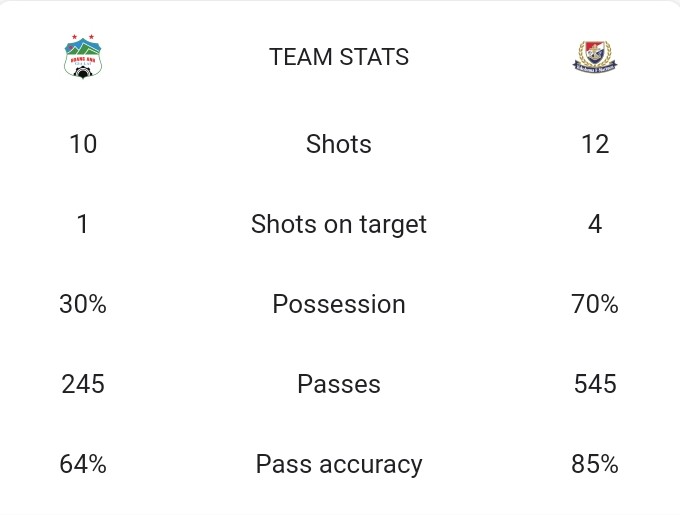The width and height of the screenshot is (680, 515).
Task: Select the left team's 1 shot on target
Action: tap(83, 224)
